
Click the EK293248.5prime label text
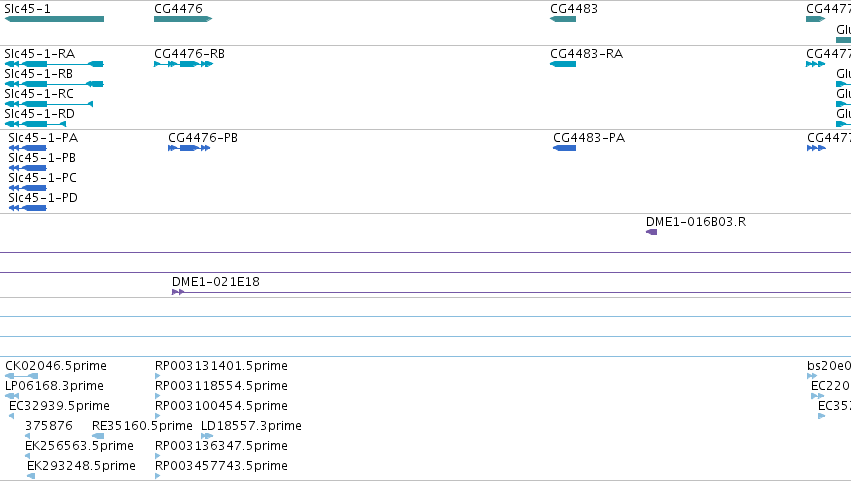point(81,466)
